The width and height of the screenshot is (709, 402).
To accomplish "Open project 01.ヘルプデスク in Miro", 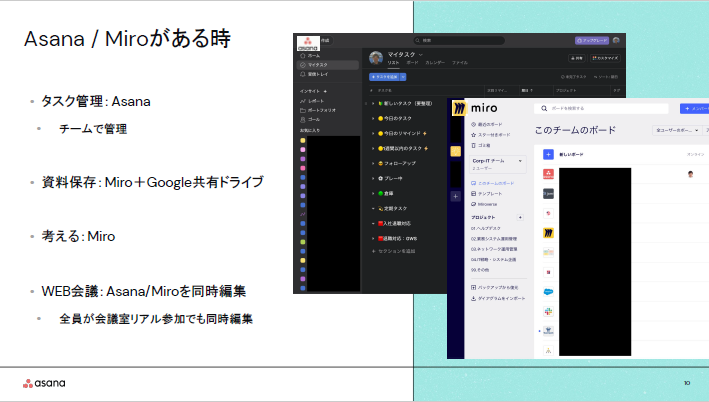I will point(486,228).
